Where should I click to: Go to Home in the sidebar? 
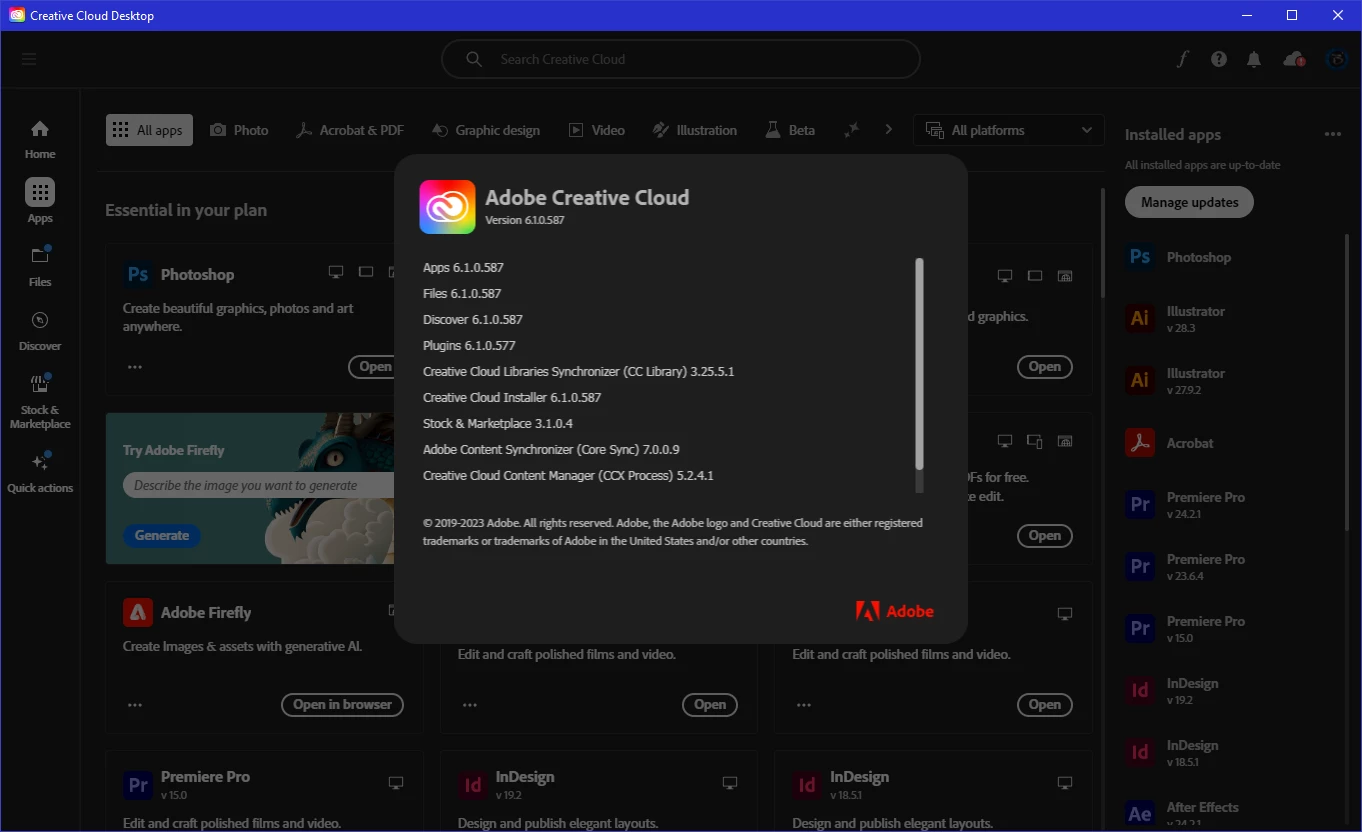(40, 139)
